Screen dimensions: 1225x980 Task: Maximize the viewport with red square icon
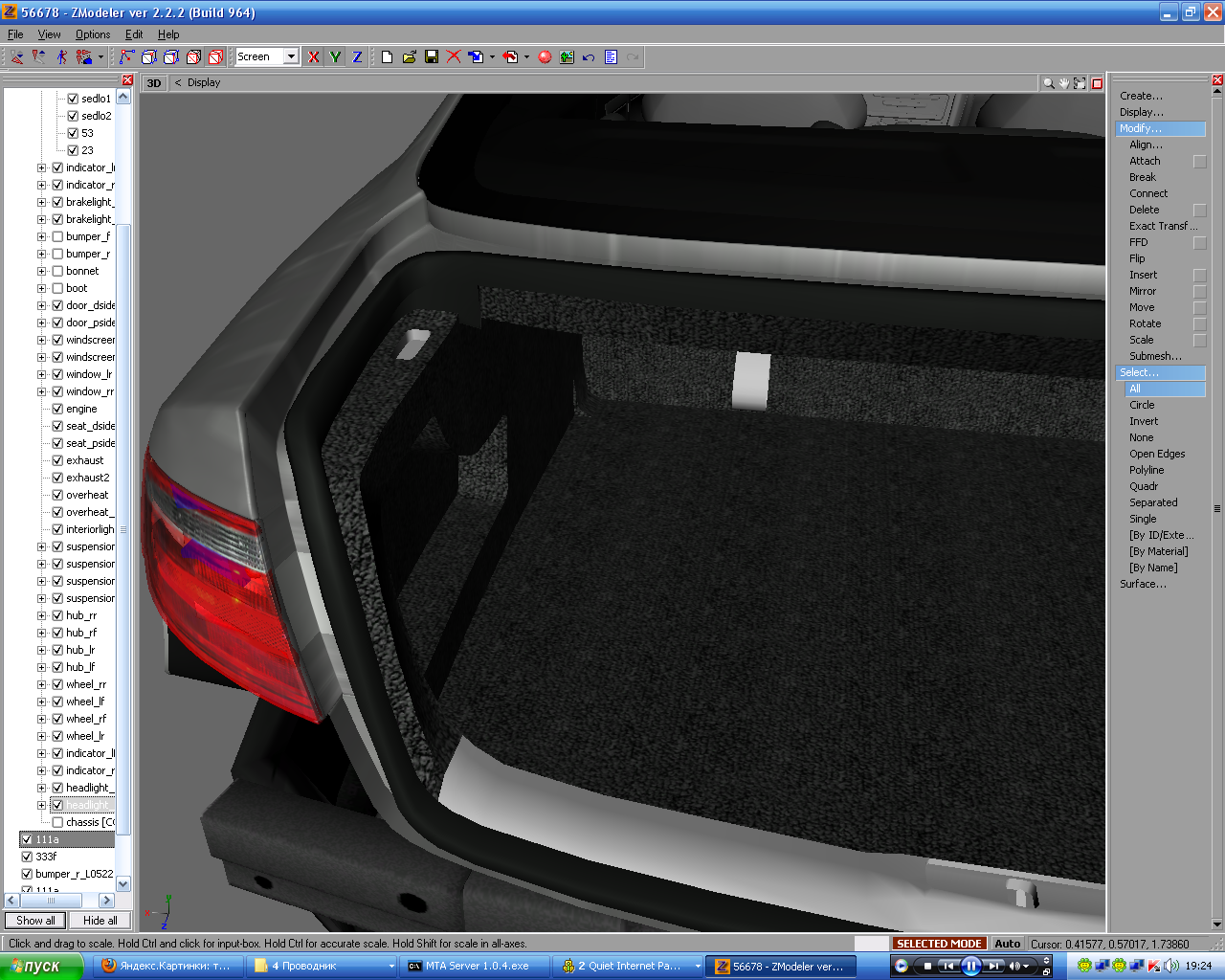coord(1097,83)
